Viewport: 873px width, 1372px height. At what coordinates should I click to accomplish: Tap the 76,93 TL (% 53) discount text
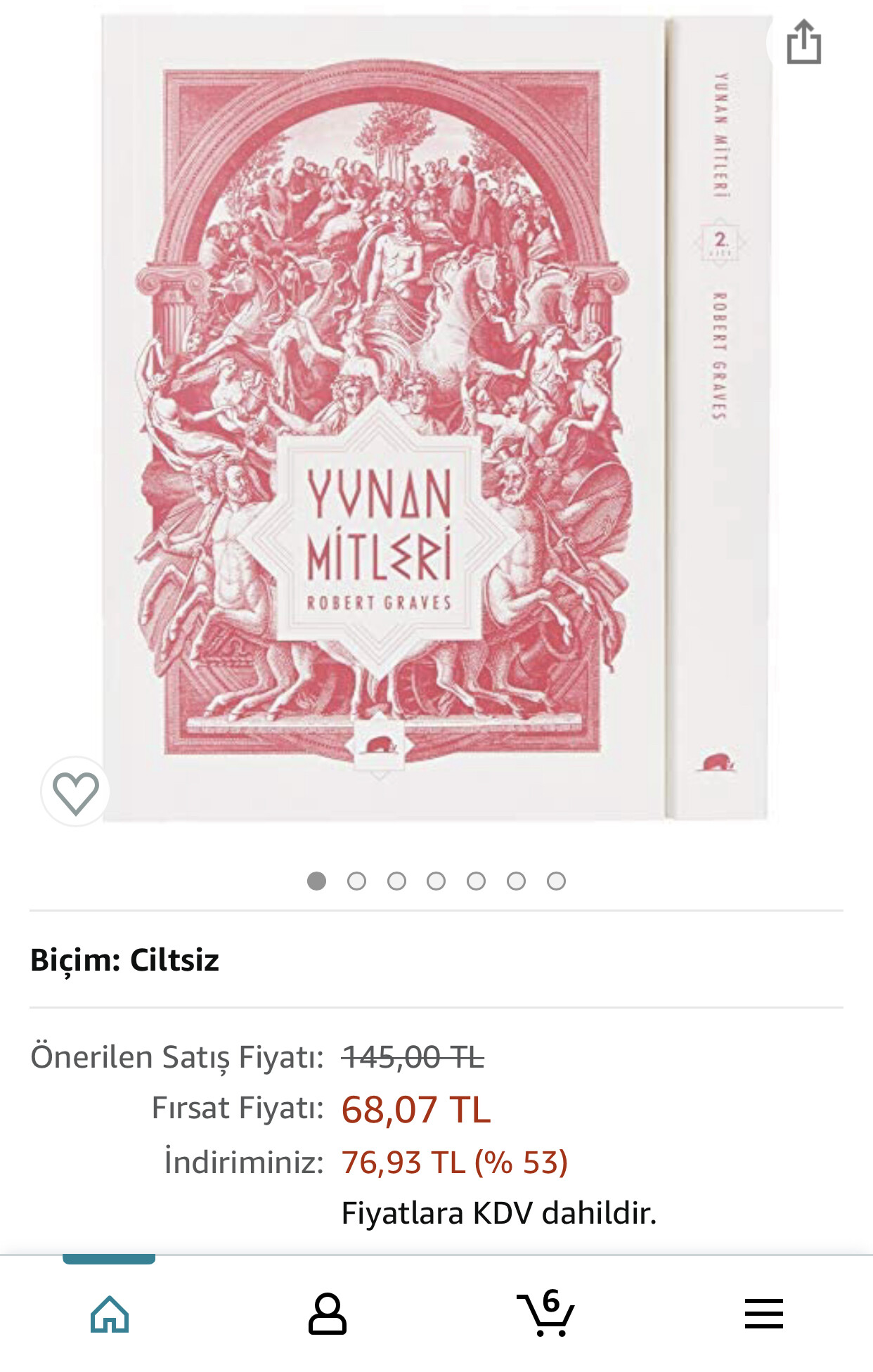coord(455,1163)
